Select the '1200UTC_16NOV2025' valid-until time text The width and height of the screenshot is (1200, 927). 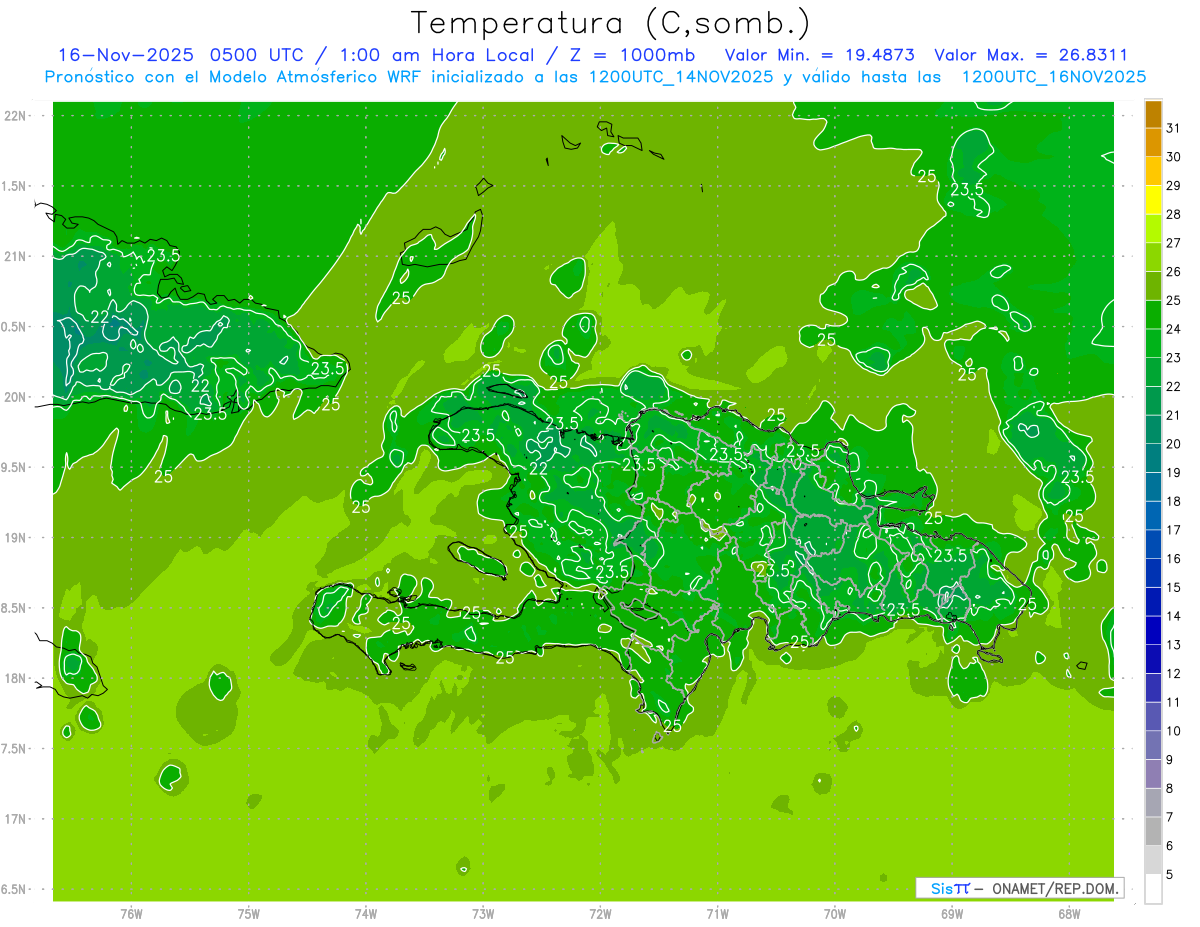pos(1053,77)
